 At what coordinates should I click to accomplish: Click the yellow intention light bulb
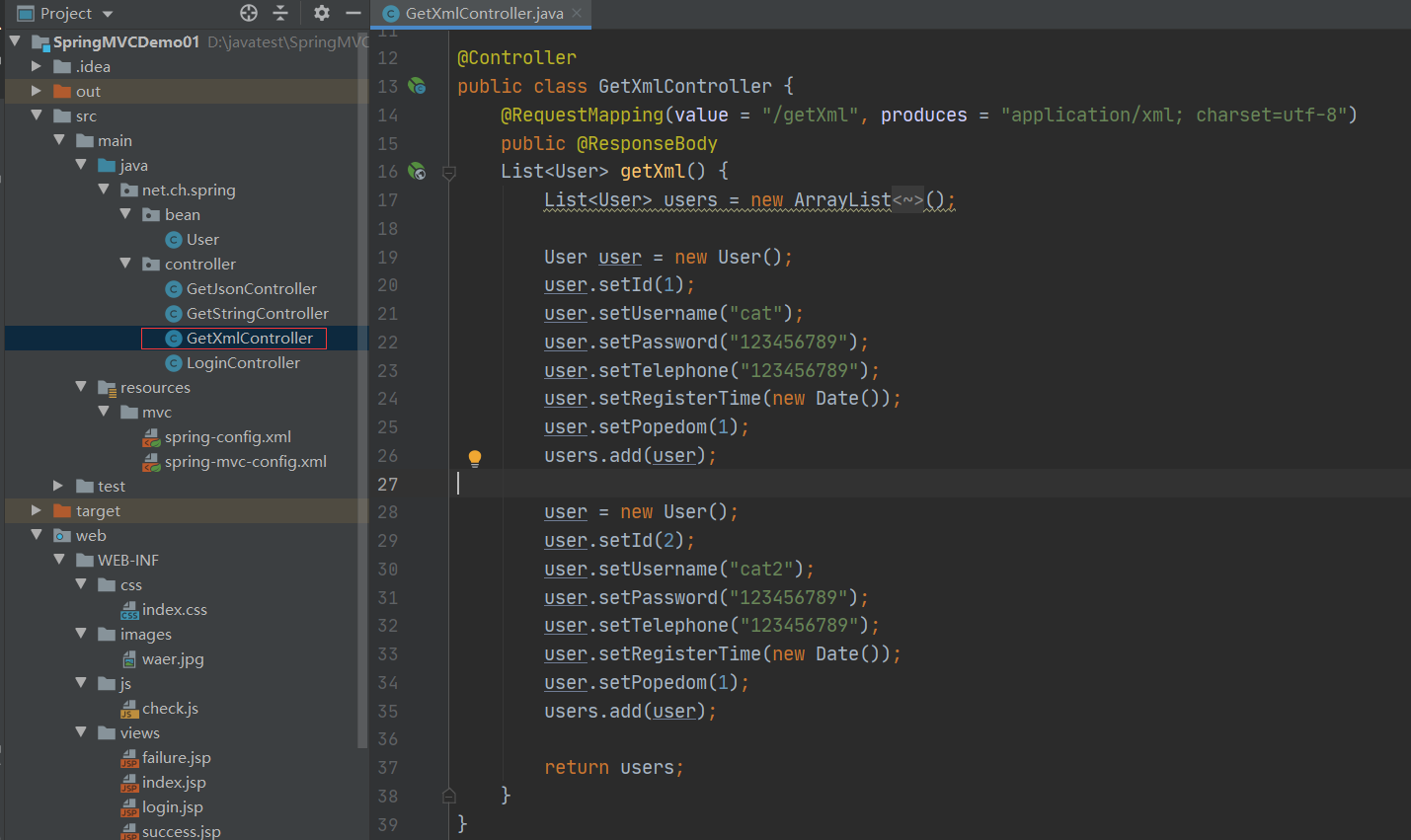[x=475, y=458]
